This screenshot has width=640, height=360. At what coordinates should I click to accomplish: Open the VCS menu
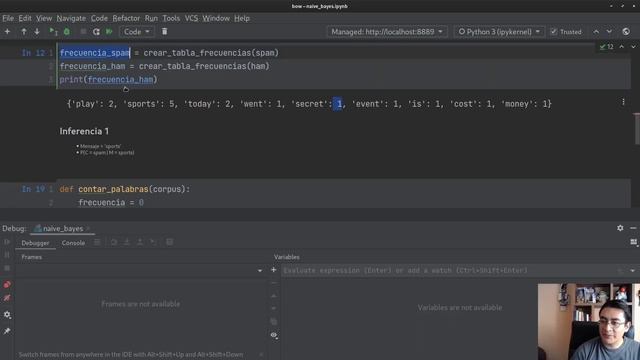click(191, 18)
